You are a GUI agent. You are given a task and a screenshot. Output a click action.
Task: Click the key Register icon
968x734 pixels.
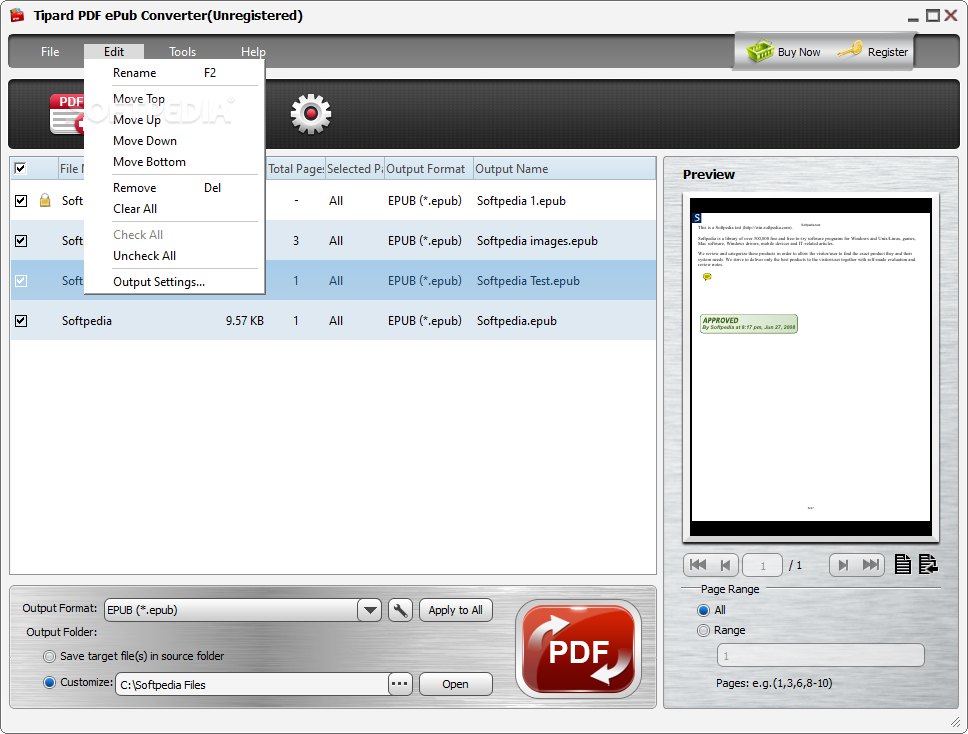[x=849, y=49]
